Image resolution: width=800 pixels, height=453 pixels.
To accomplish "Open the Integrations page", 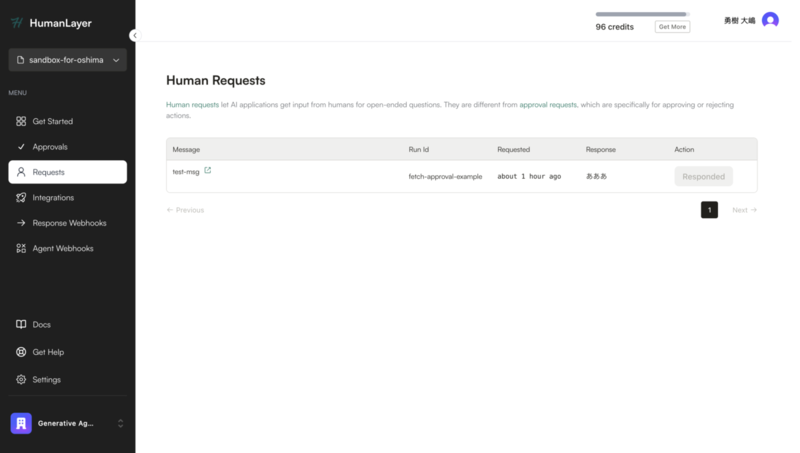I will (67, 197).
